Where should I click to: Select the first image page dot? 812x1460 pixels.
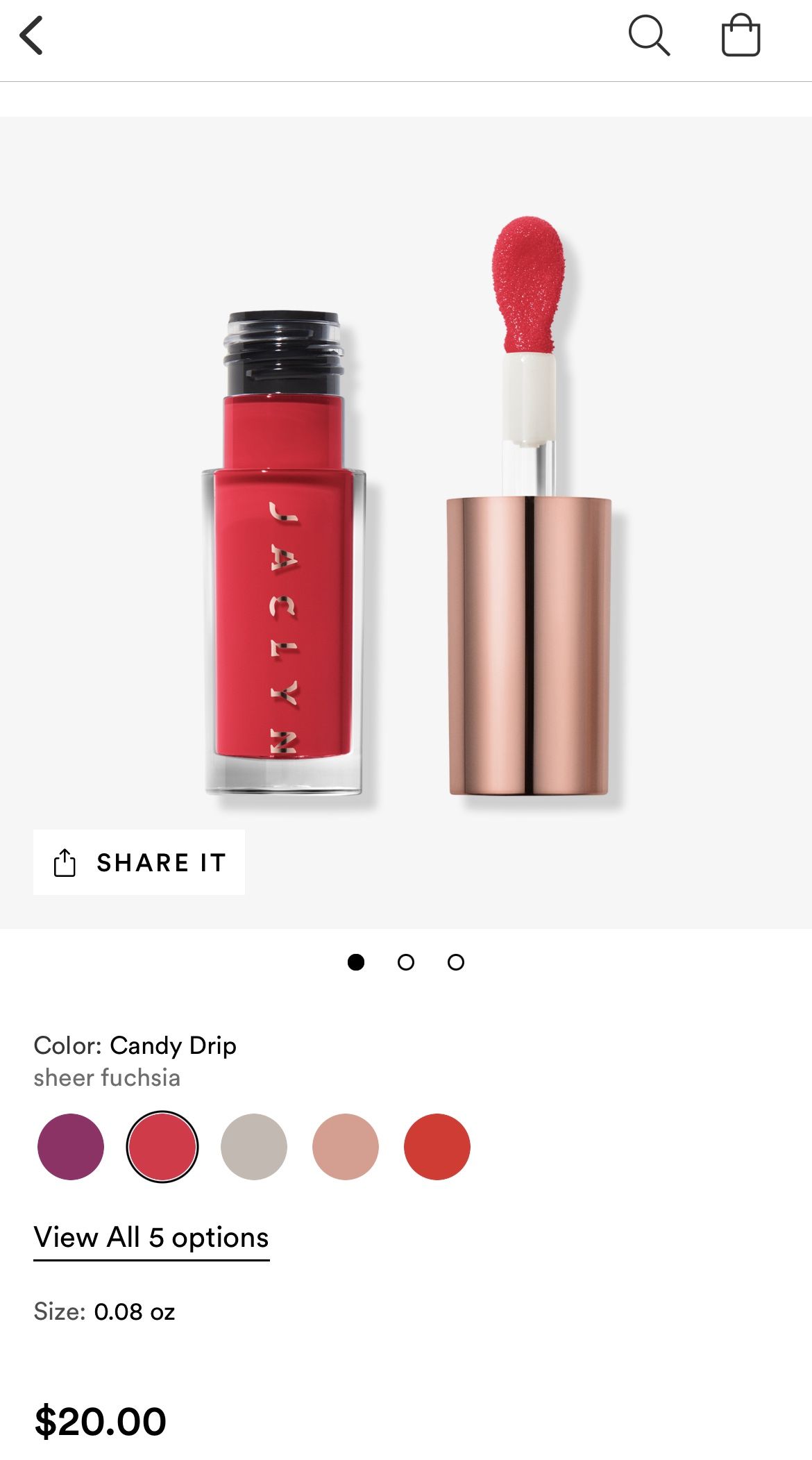[356, 962]
